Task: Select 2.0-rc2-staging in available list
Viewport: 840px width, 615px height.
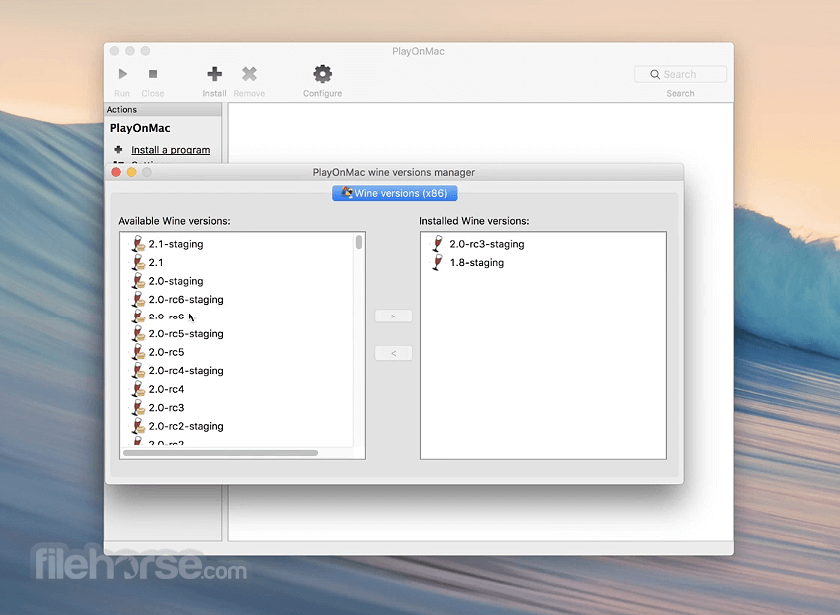Action: (186, 426)
